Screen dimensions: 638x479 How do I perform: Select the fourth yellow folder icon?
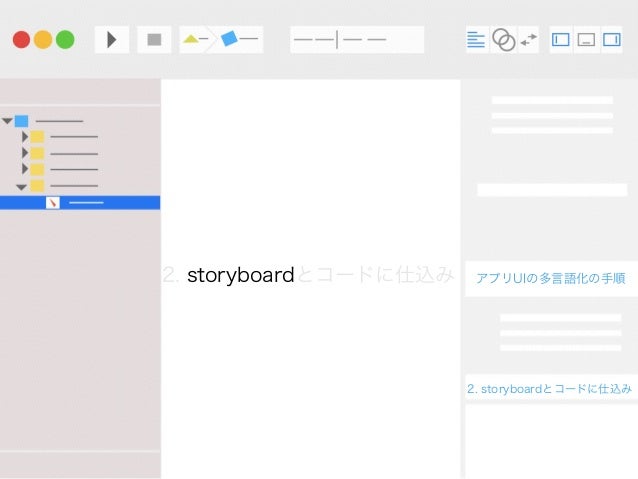37,186
